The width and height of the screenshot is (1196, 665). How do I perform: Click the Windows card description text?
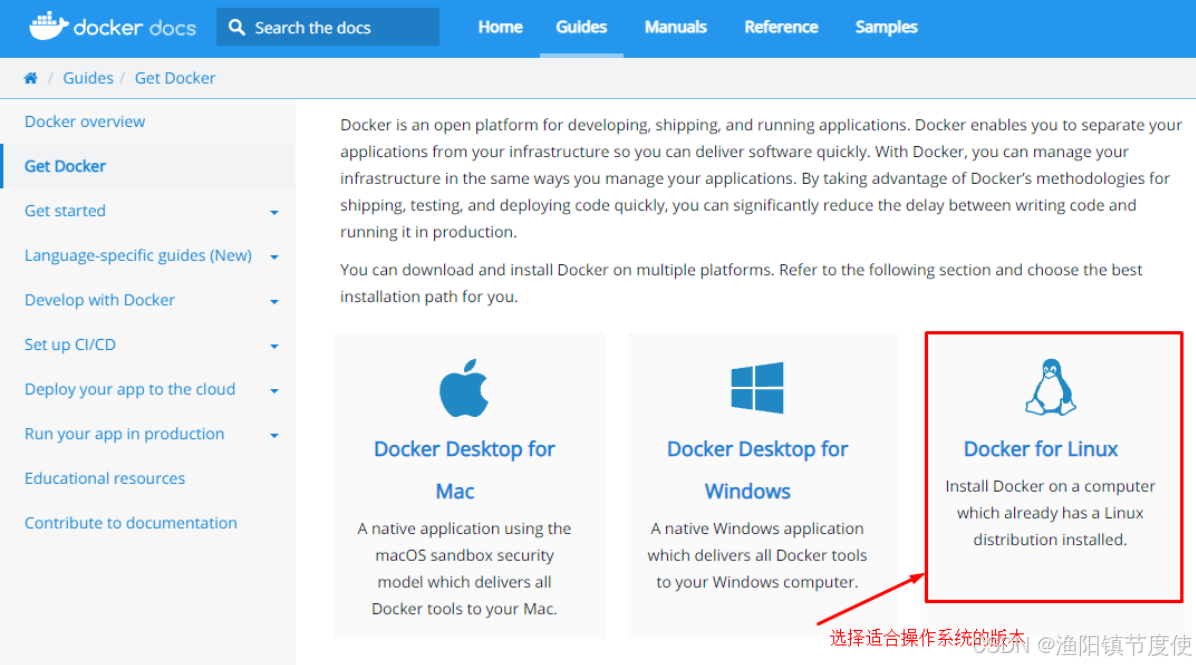click(x=757, y=555)
